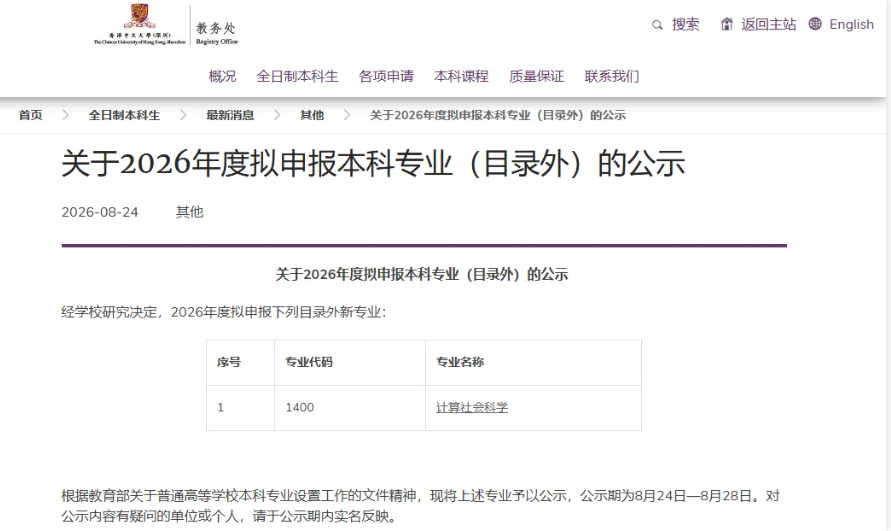The image size is (891, 531).
Task: Click the 其他 category tag under title
Action: point(189,212)
